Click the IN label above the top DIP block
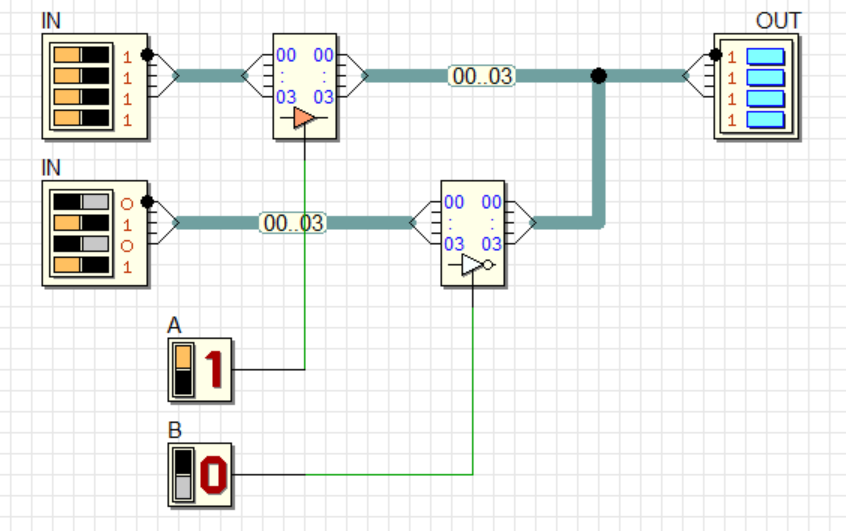This screenshot has height=531, width=846. (51, 21)
